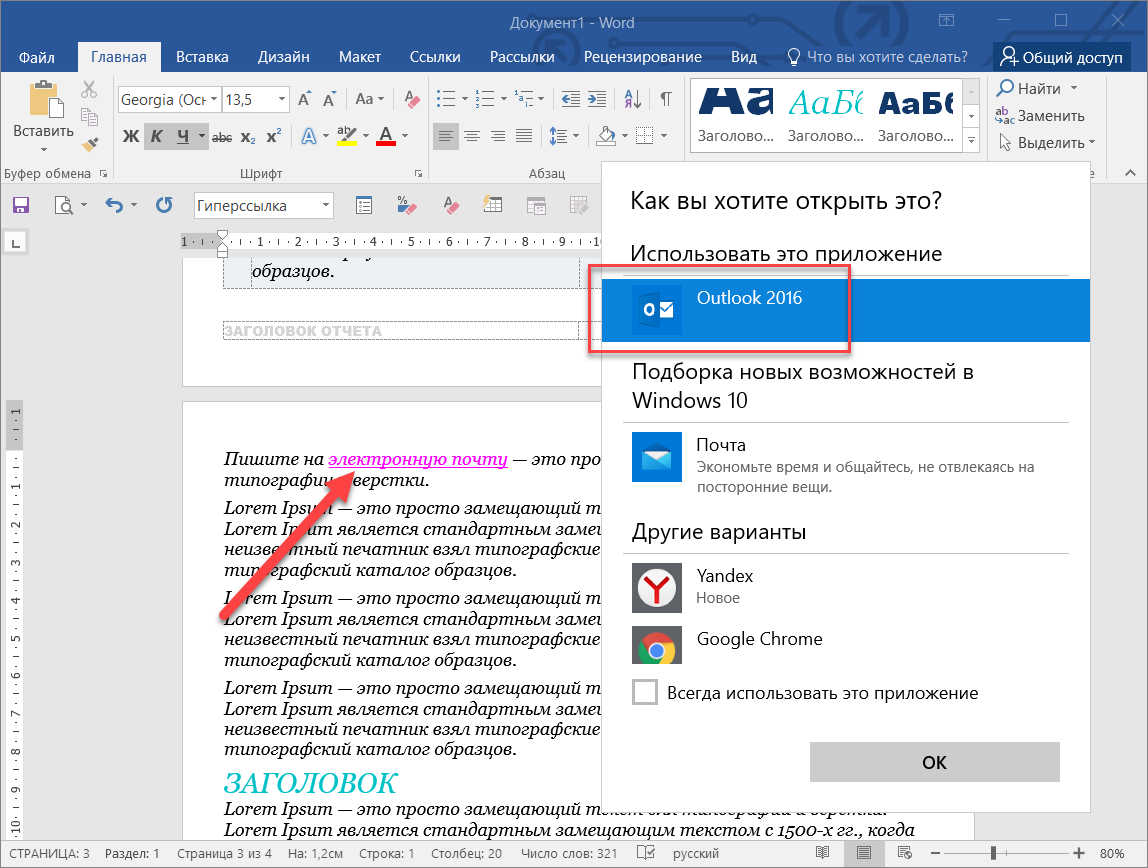
Task: Click the Copy icon in clipboard group
Action: pyautogui.click(x=89, y=117)
